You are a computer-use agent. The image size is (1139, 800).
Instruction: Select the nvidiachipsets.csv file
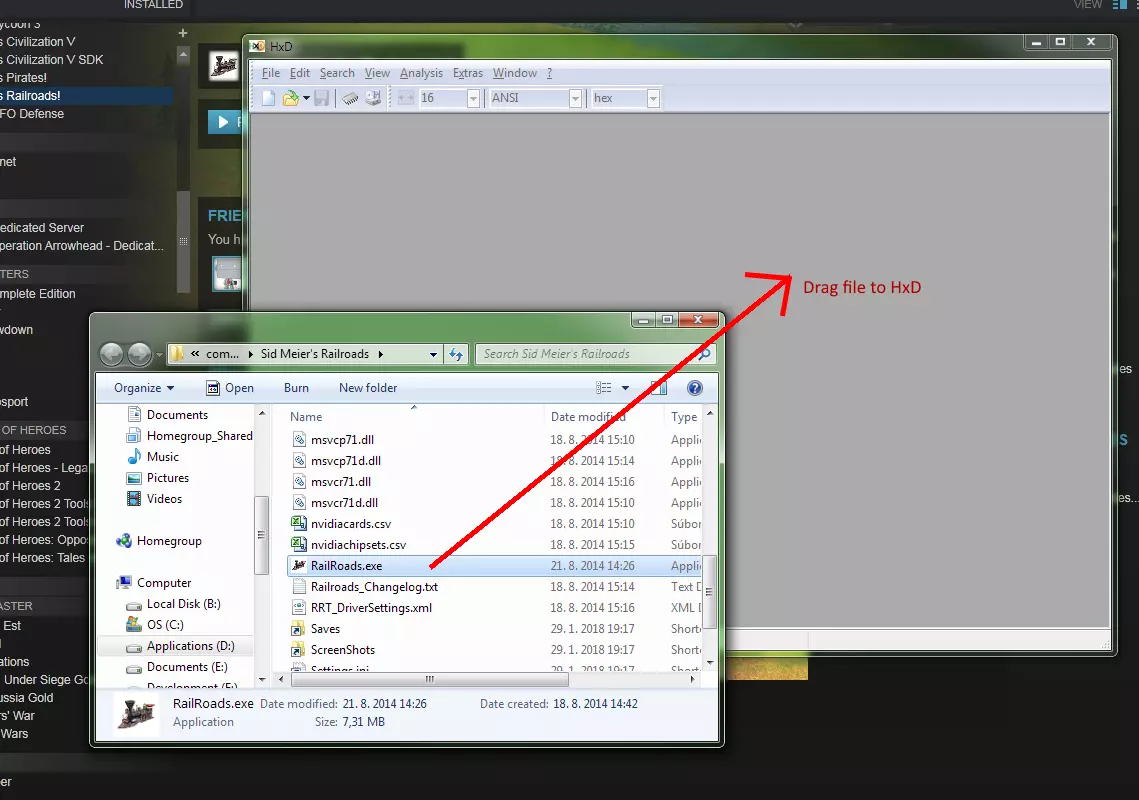pos(358,545)
